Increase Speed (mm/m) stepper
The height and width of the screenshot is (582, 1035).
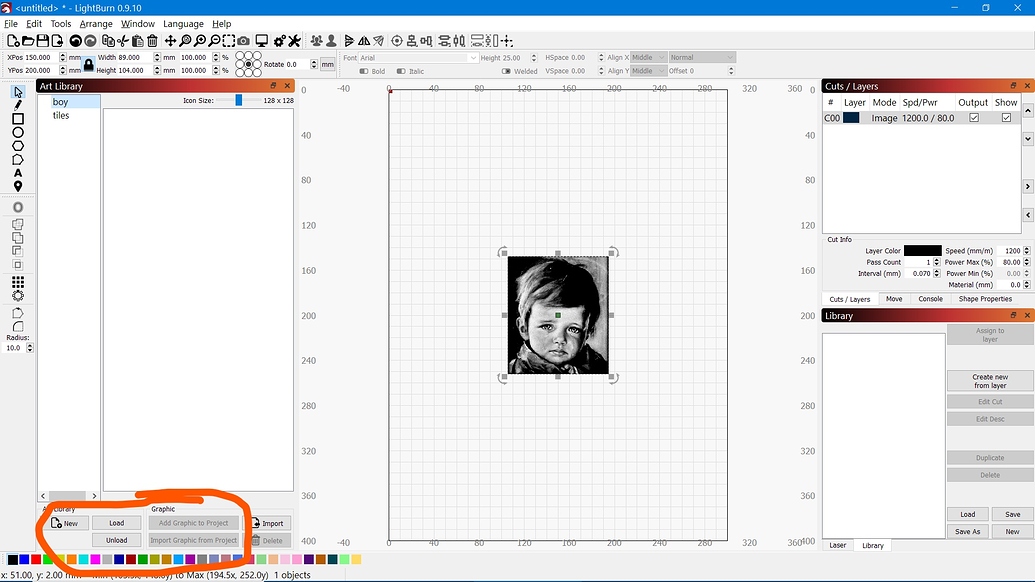coord(1026,249)
